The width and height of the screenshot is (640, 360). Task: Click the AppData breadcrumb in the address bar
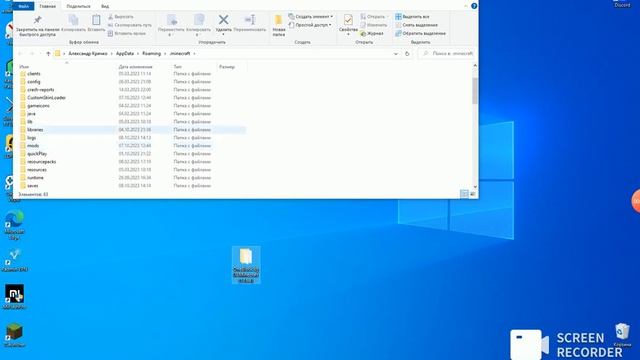point(125,53)
